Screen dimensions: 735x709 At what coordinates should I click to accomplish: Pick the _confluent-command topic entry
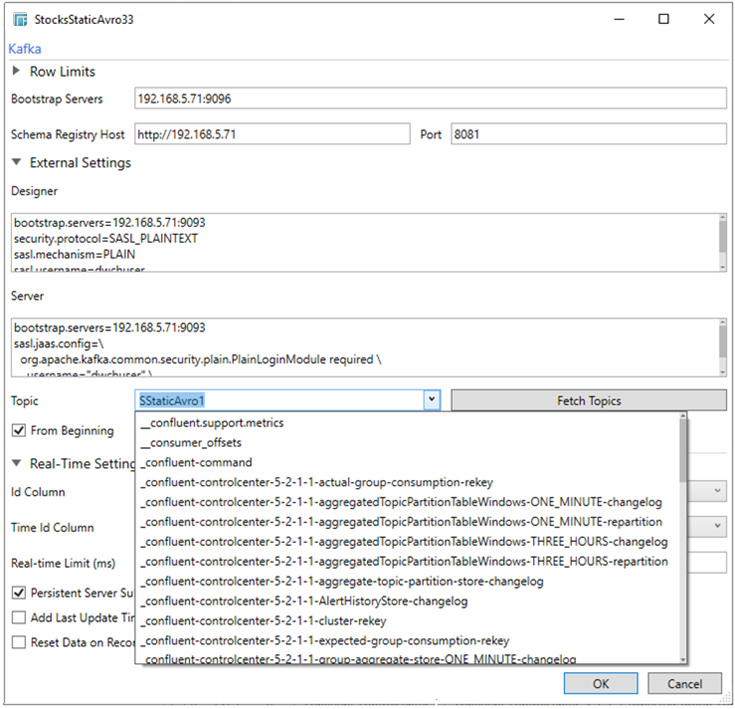click(x=196, y=463)
